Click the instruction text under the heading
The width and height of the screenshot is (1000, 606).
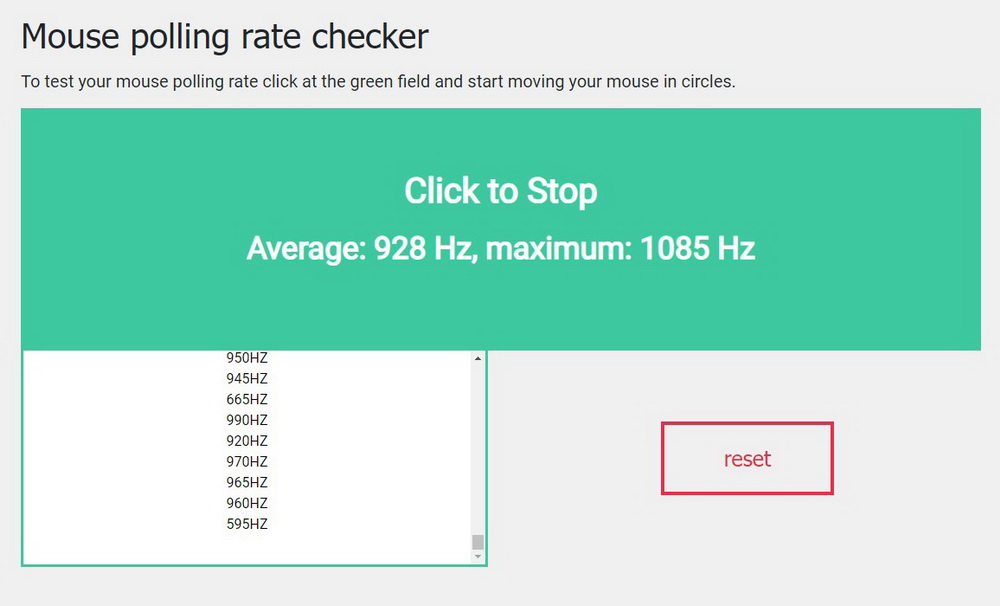click(378, 82)
